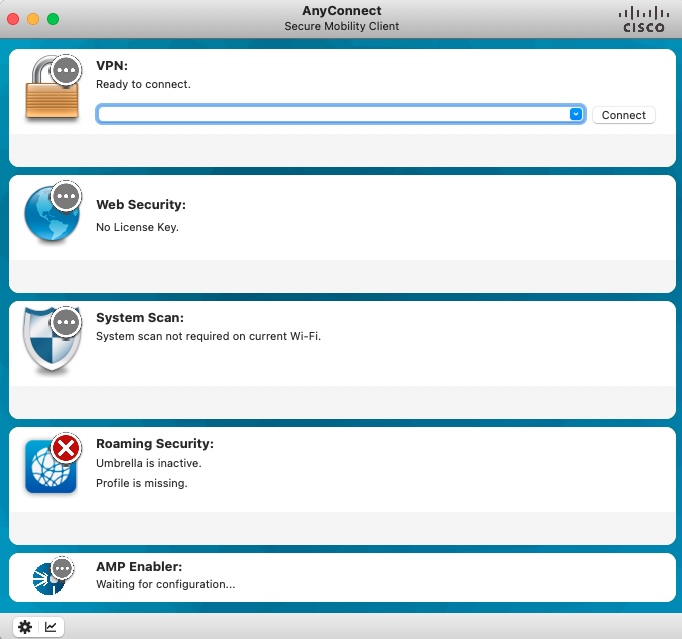Click the 'Ready to connect.' status text
This screenshot has height=639, width=682.
(x=143, y=84)
